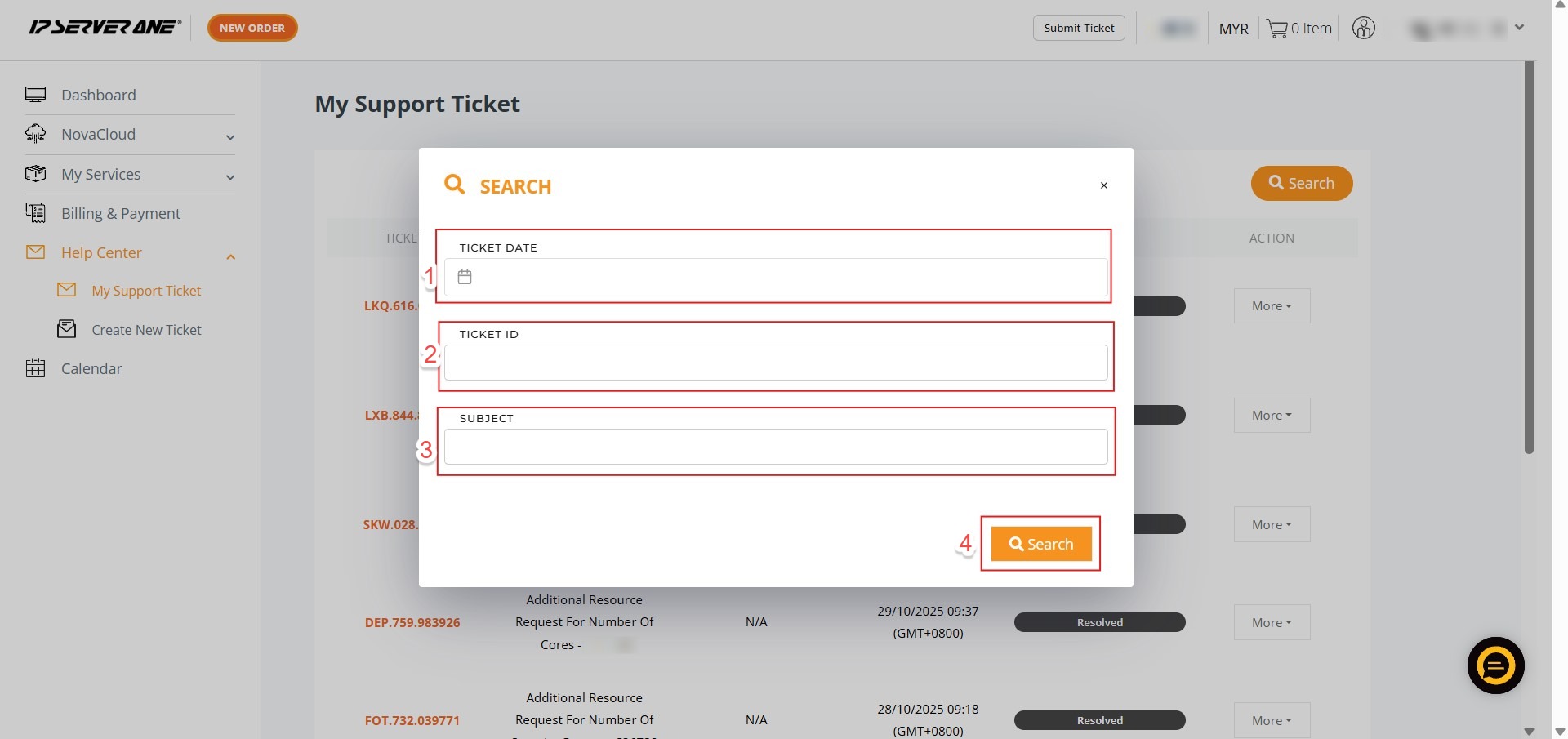Focus the Ticket ID input field
This screenshot has width=1568, height=739.
tap(775, 363)
